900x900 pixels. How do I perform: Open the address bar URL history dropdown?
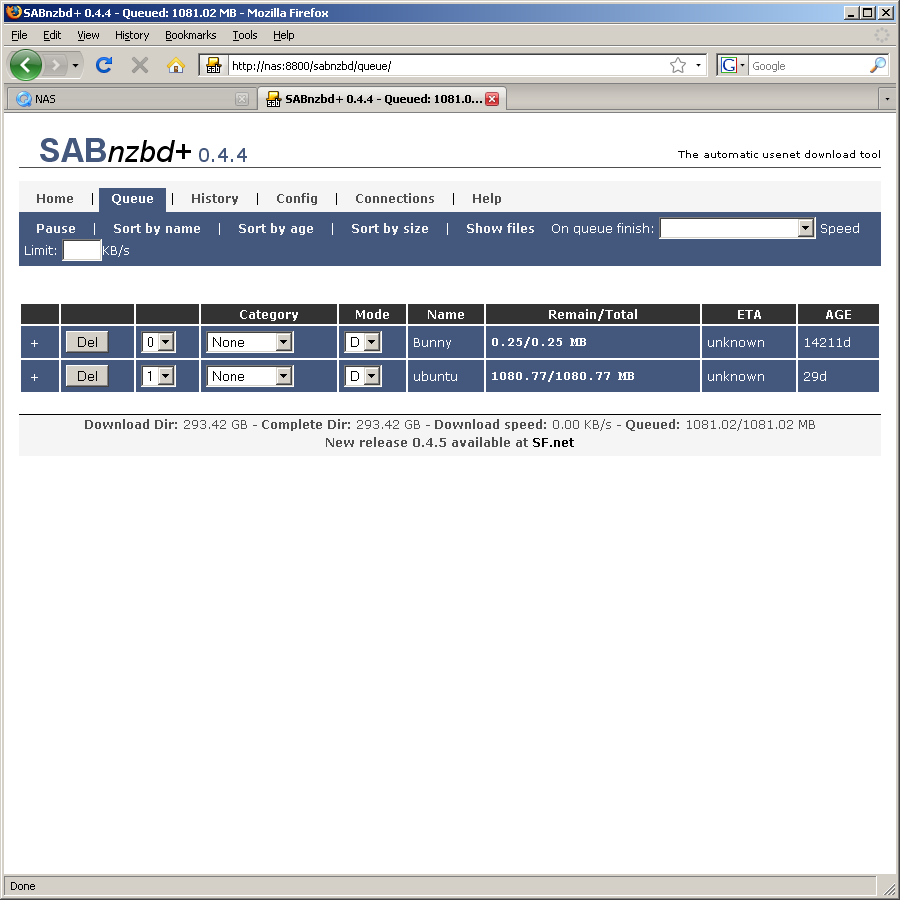[x=698, y=65]
